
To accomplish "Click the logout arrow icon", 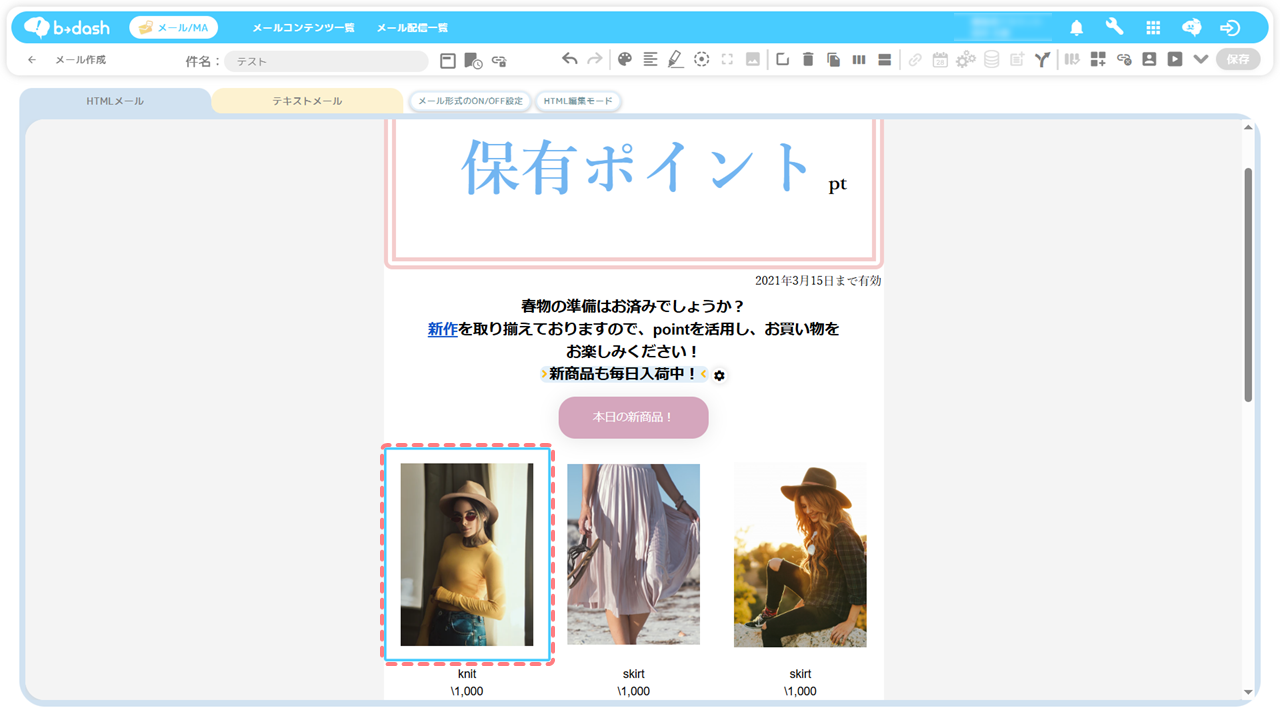I will pos(1230,28).
